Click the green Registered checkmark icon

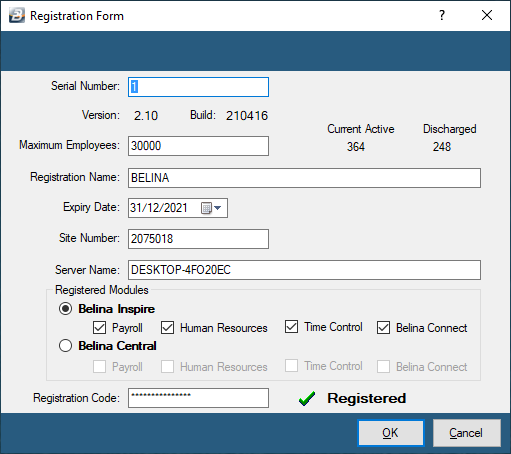307,398
